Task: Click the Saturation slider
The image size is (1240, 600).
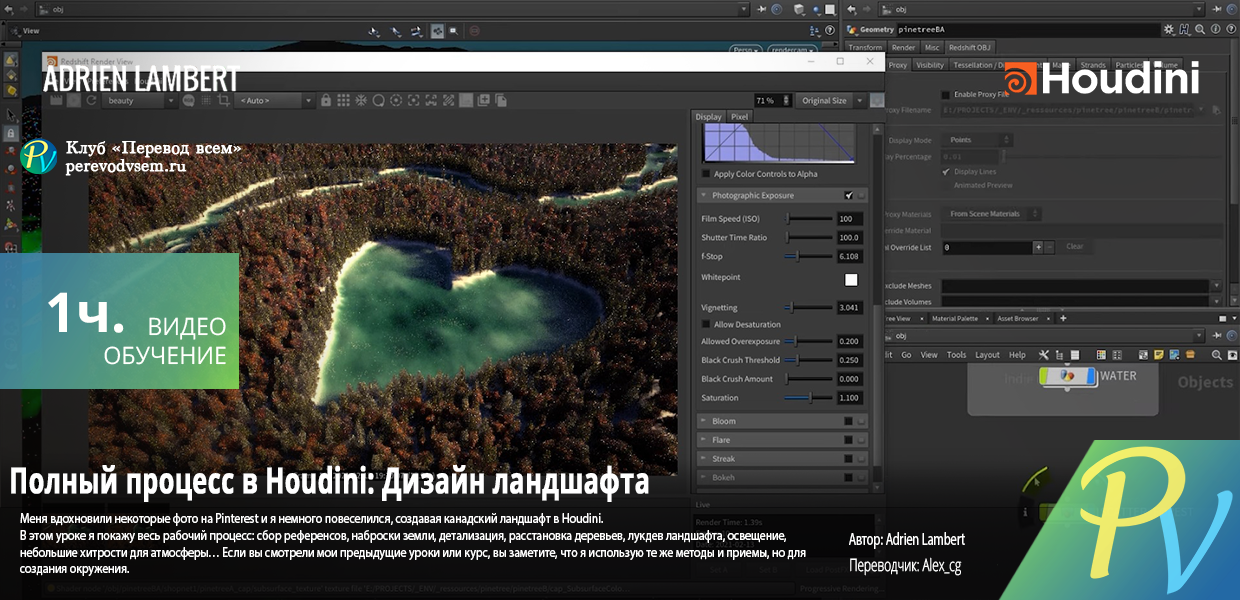Action: 809,398
